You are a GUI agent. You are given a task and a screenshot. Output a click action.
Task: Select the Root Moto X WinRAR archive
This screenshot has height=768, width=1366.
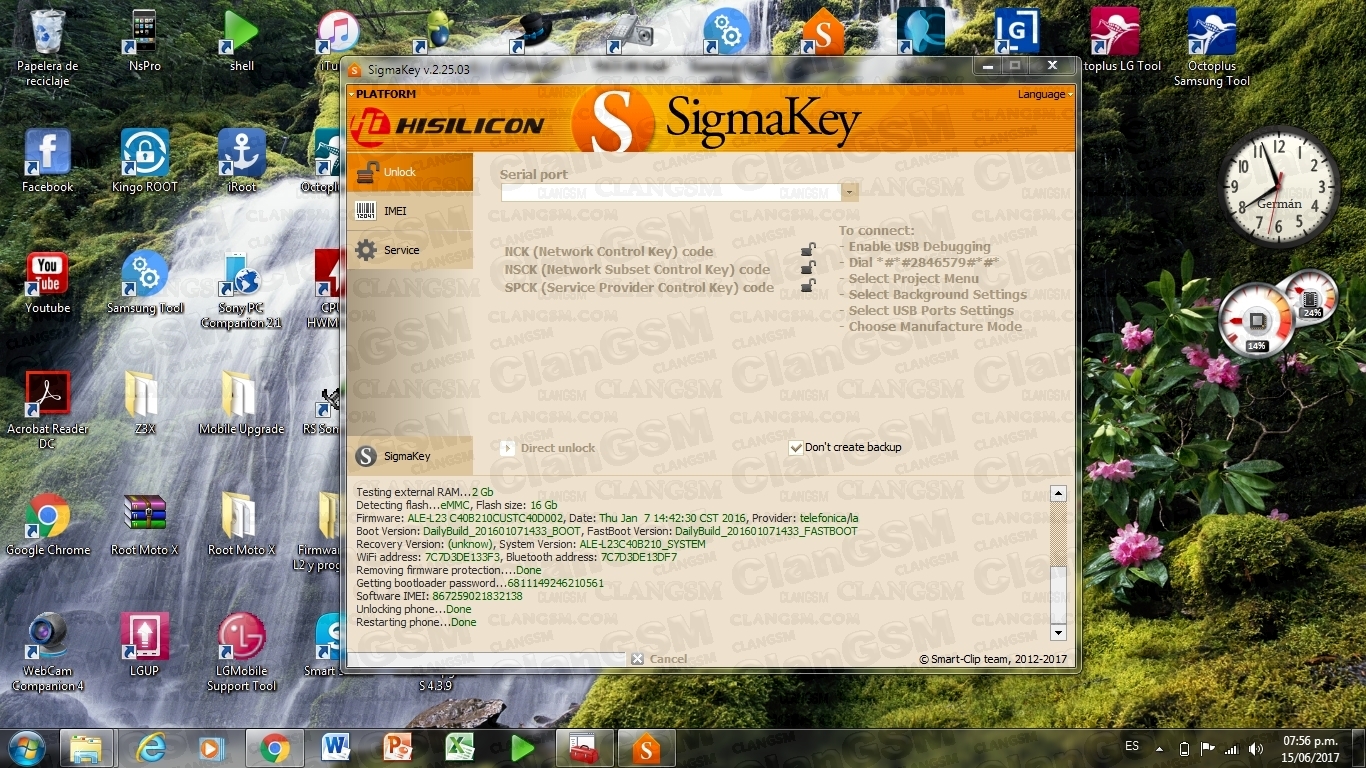(144, 525)
